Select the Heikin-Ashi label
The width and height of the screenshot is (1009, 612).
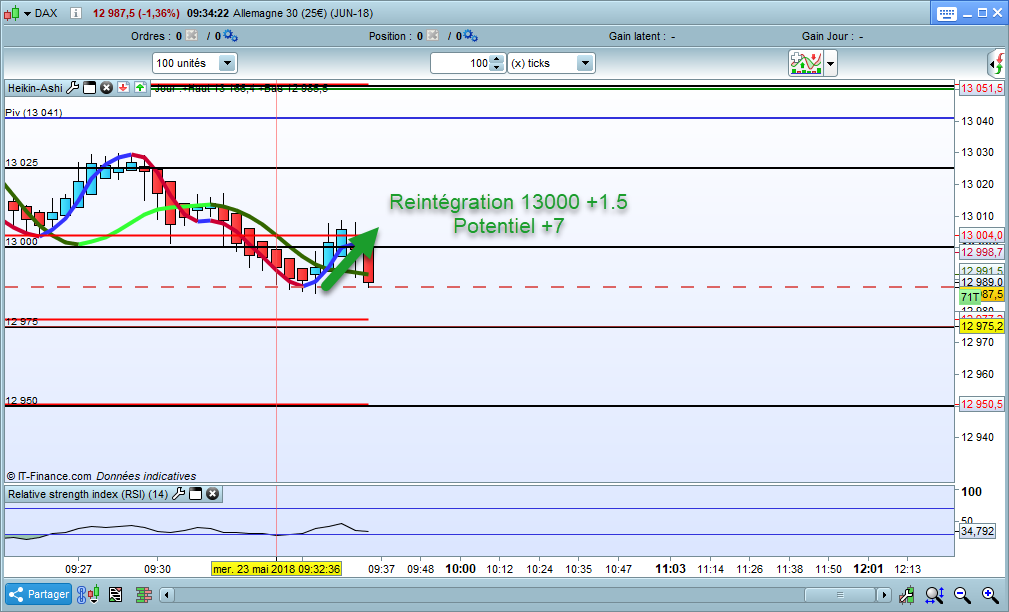point(35,88)
